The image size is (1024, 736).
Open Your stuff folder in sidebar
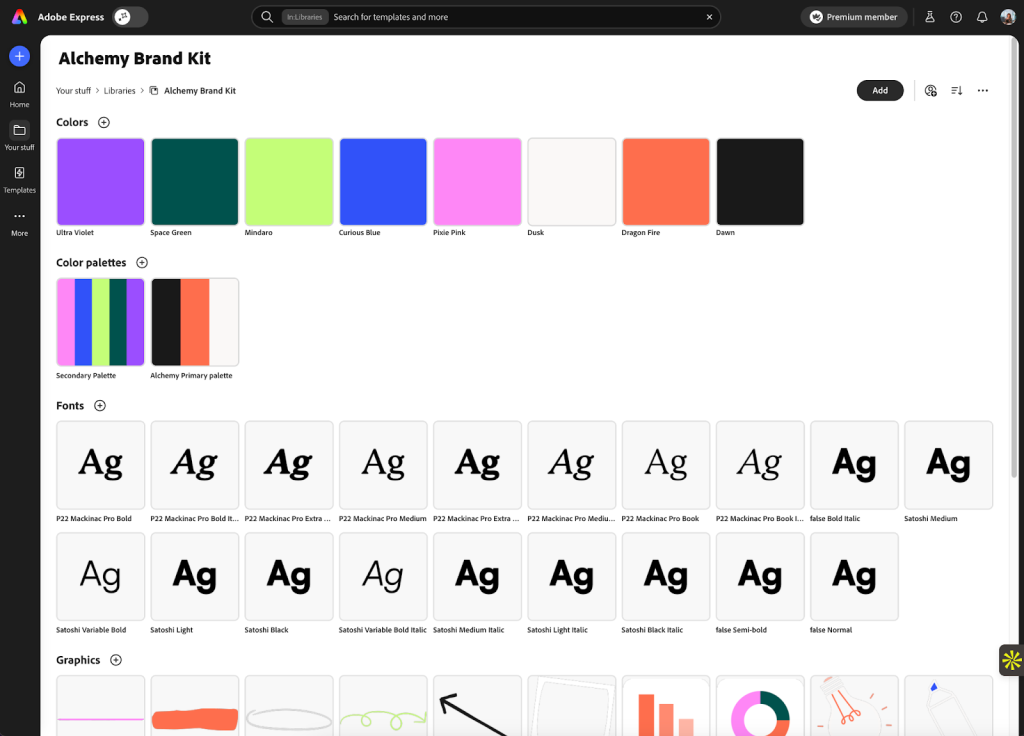(20, 136)
